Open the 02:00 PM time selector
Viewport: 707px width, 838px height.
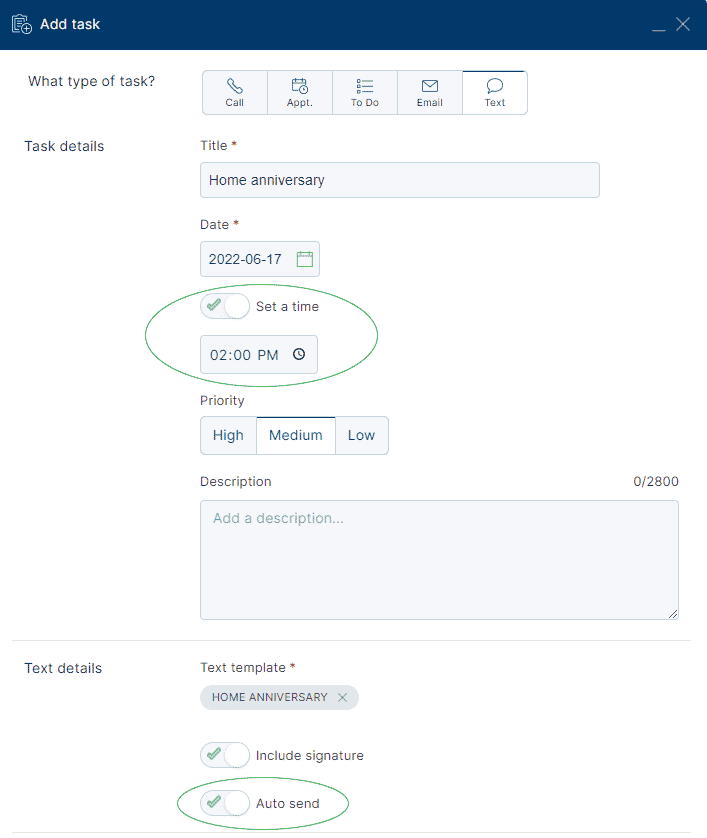[245, 354]
